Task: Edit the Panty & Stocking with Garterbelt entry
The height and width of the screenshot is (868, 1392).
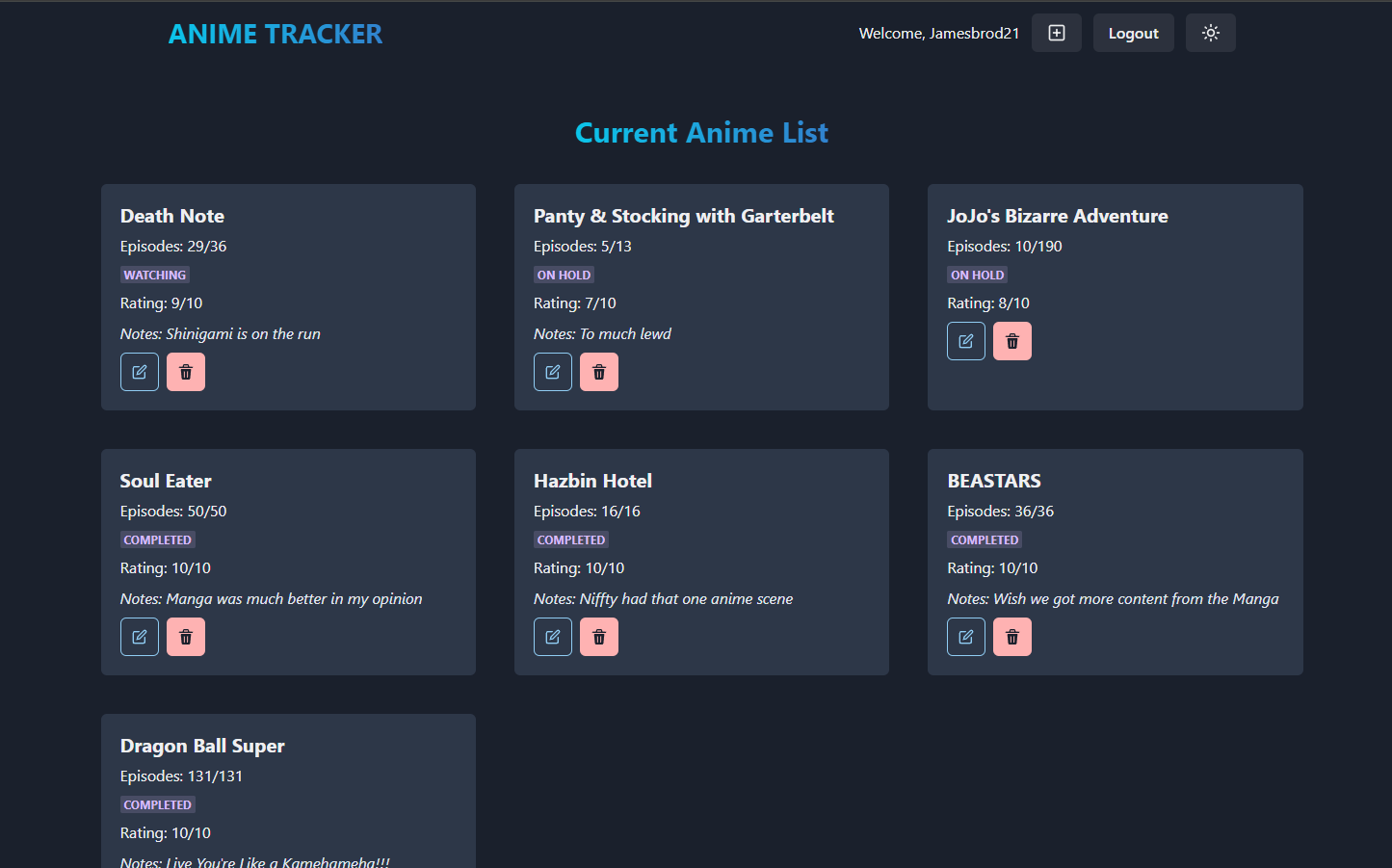Action: 553,372
